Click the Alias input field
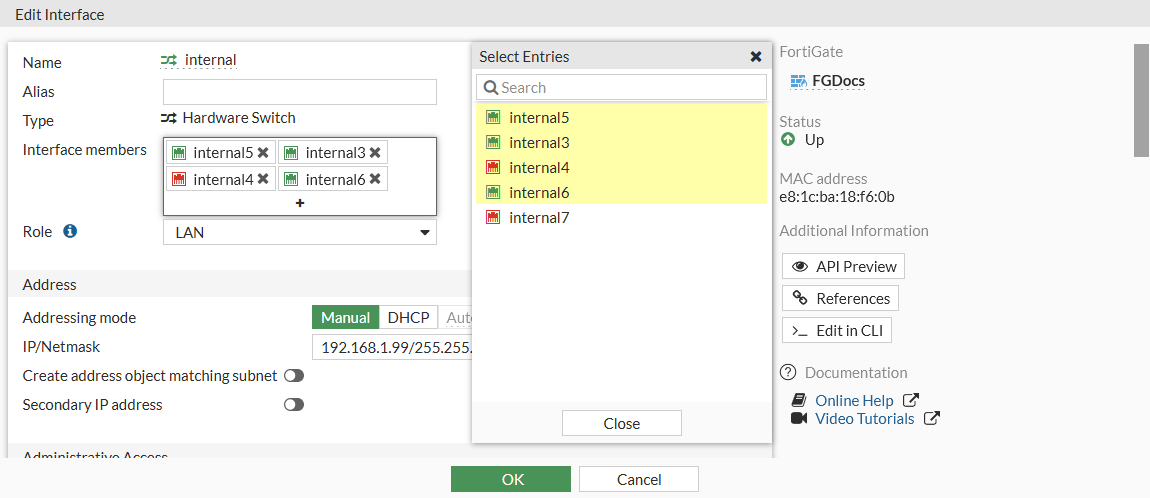The image size is (1150, 498). point(300,92)
